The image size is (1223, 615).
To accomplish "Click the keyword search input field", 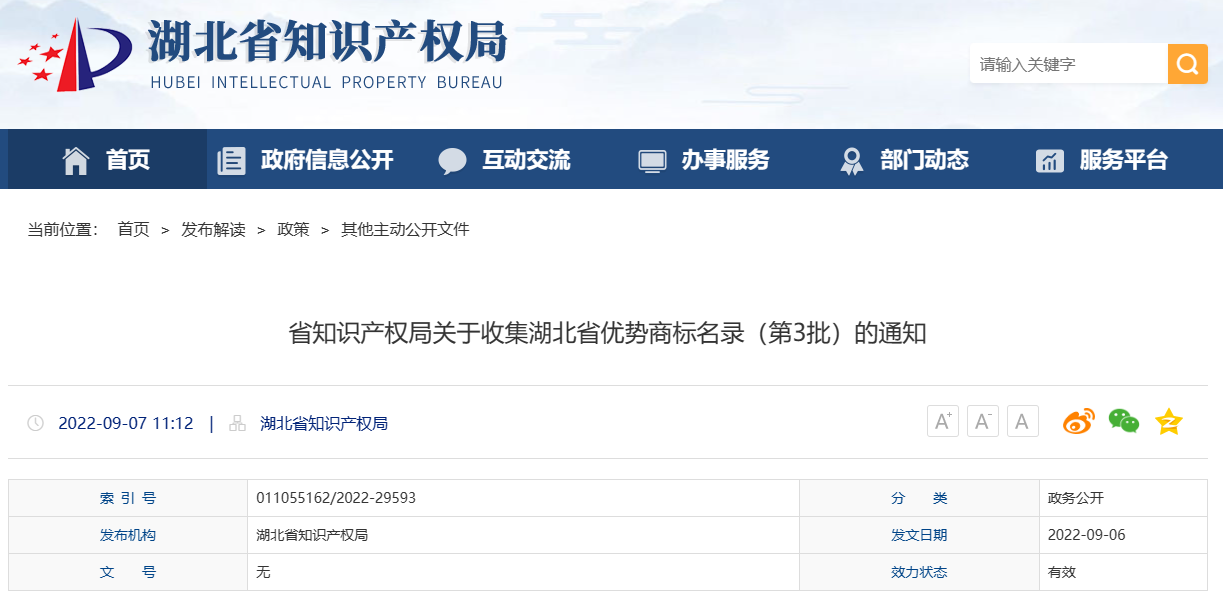I will point(1067,64).
